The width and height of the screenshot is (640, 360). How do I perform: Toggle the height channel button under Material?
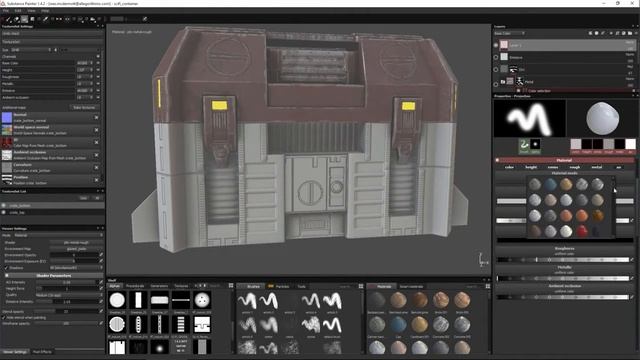point(531,167)
